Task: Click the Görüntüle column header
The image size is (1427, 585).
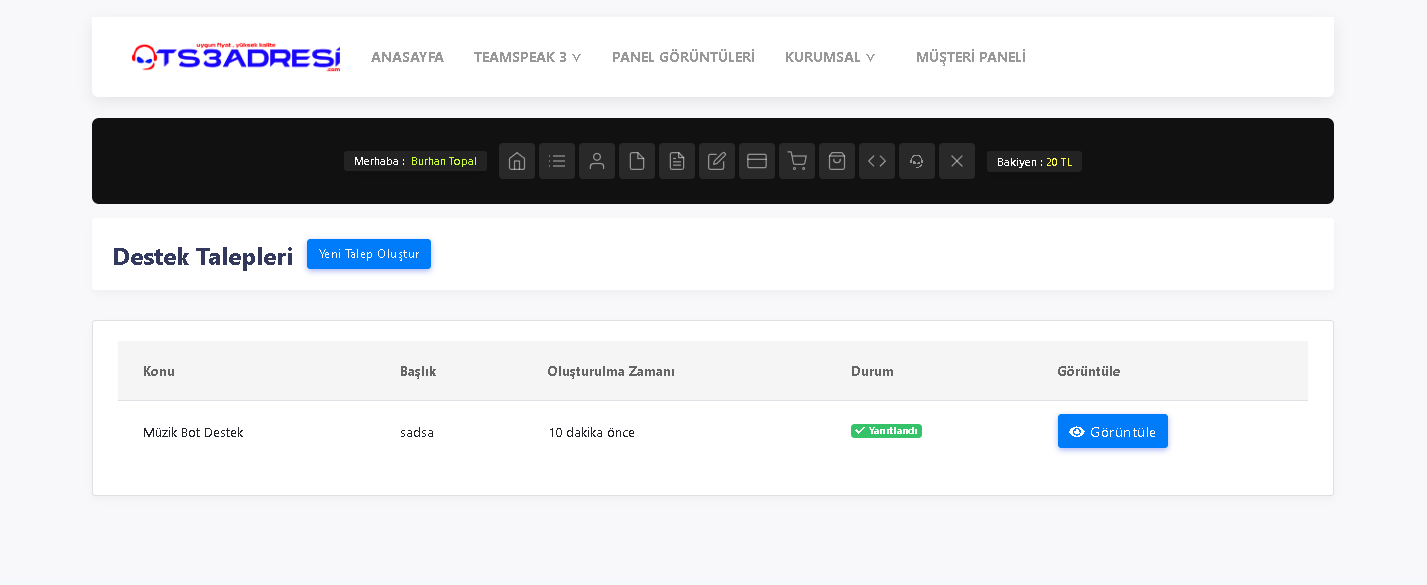Action: (1088, 371)
